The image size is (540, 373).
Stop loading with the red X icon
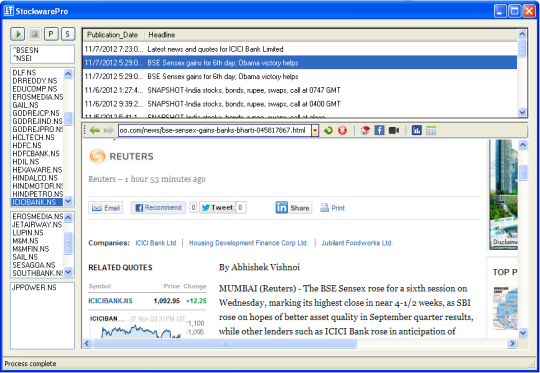pos(342,130)
